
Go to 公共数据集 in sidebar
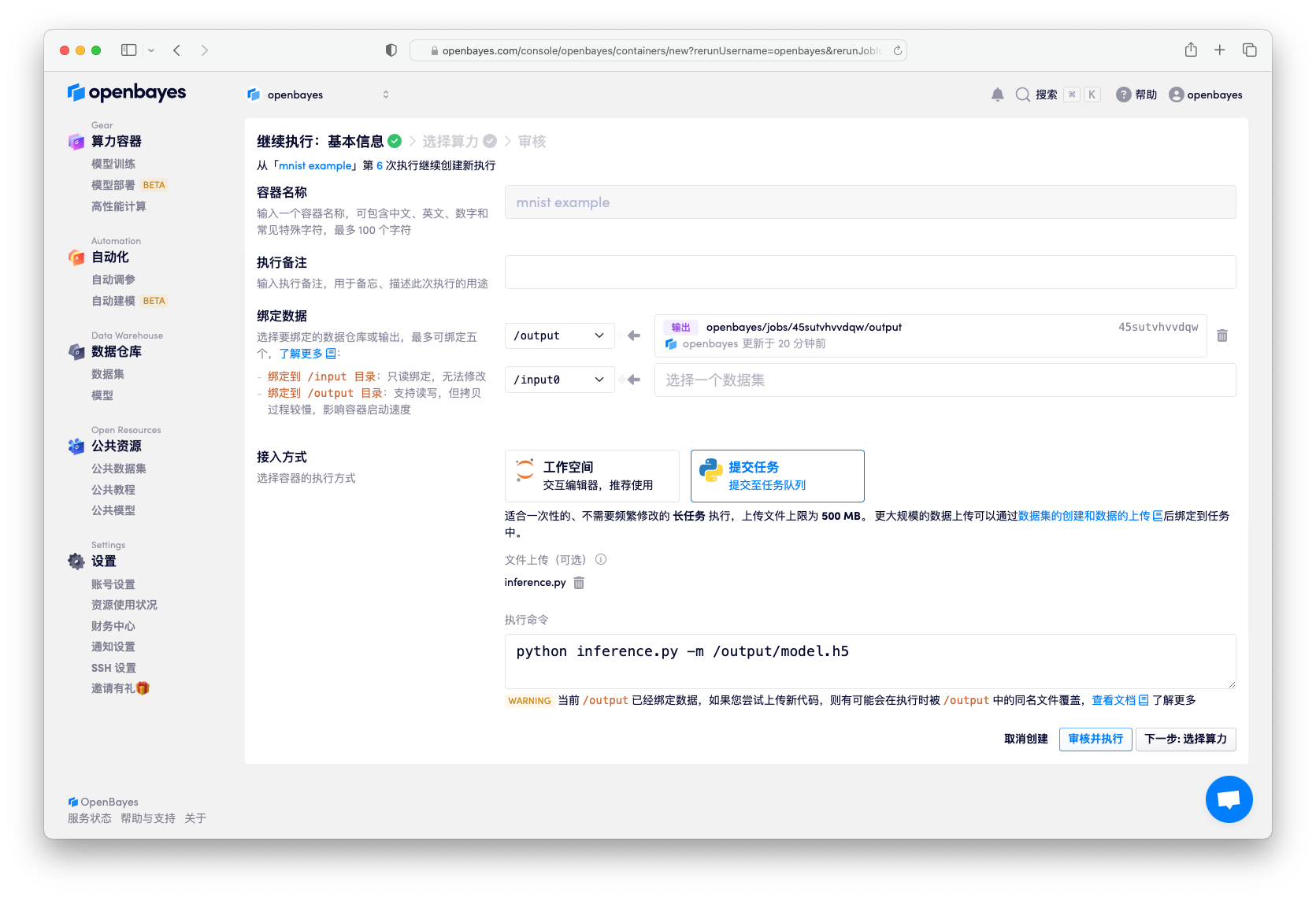[x=119, y=469]
